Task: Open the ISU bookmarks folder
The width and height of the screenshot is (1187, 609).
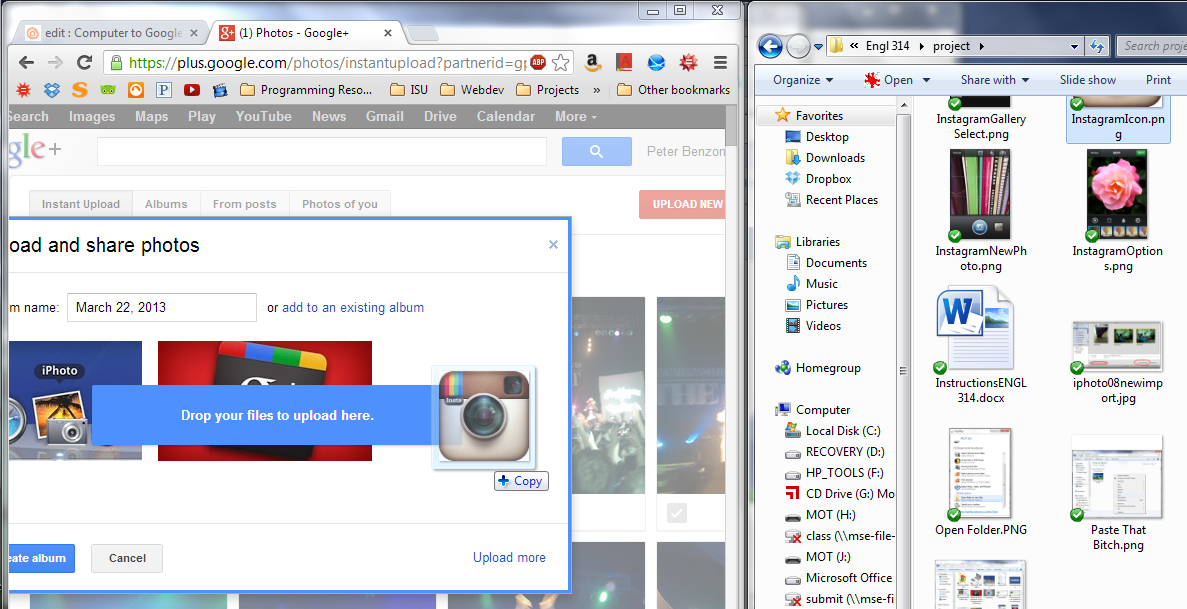Action: coord(409,89)
